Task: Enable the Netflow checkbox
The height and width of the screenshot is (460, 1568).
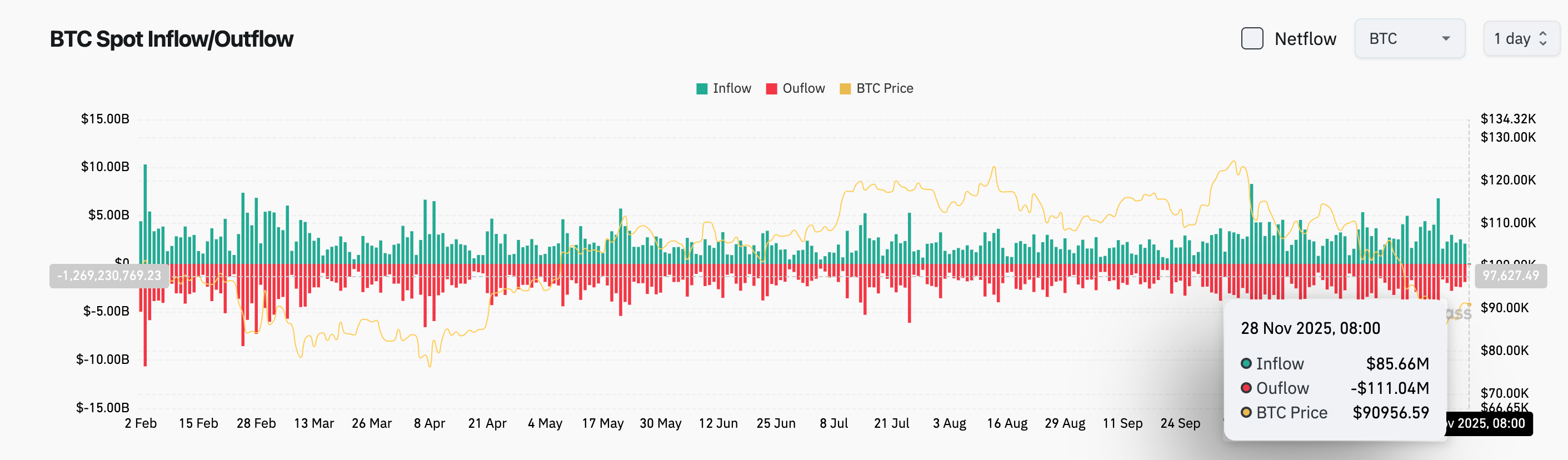Action: tap(1251, 38)
